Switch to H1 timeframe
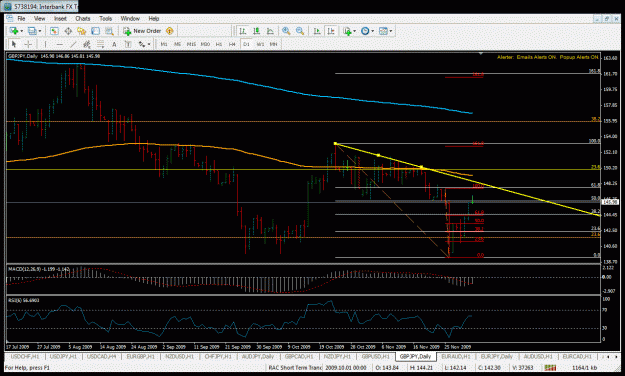Viewport: 625px width, 376px height. pyautogui.click(x=219, y=44)
